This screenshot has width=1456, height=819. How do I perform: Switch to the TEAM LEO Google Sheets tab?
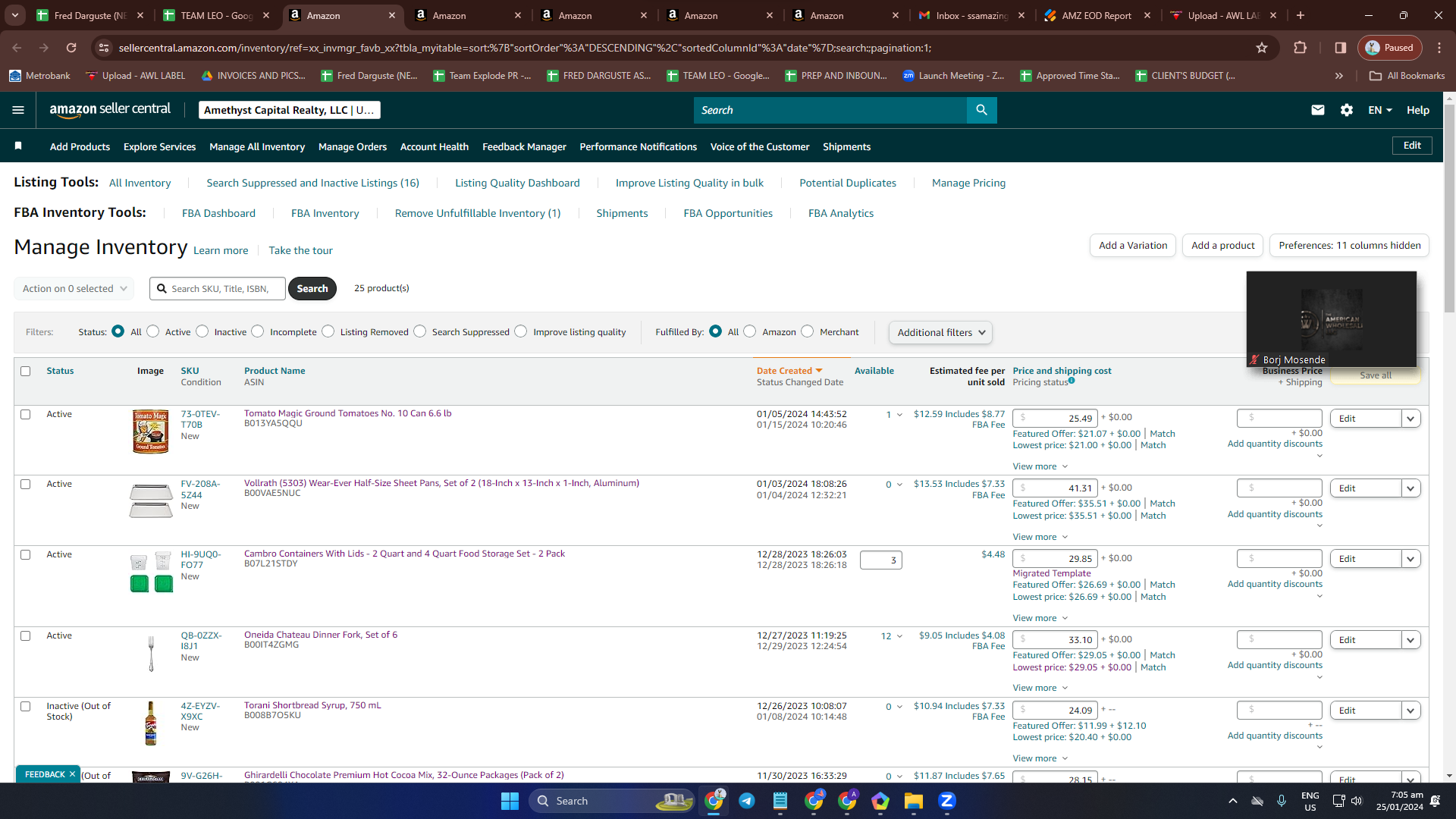(x=217, y=15)
